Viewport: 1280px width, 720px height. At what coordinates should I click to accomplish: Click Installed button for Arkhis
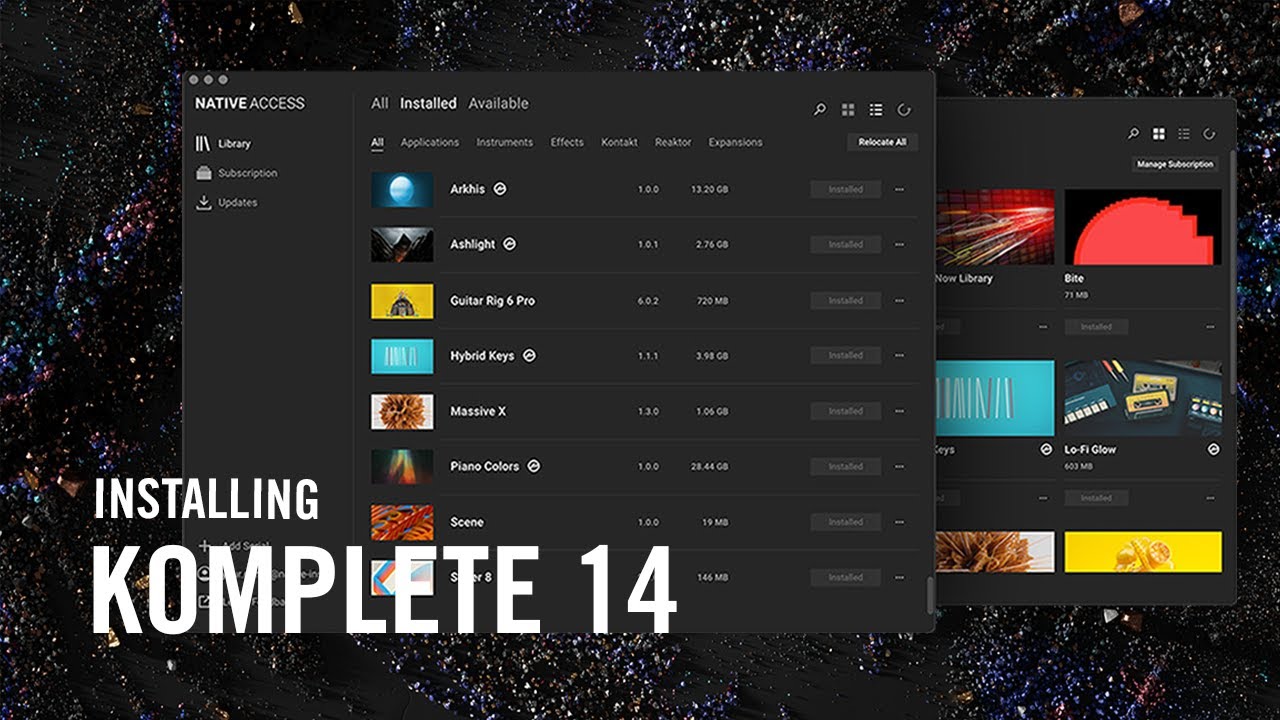coord(845,189)
